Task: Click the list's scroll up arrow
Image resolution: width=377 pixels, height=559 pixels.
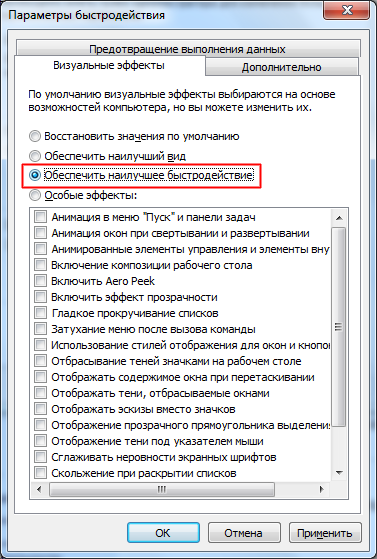Action: (x=339, y=218)
